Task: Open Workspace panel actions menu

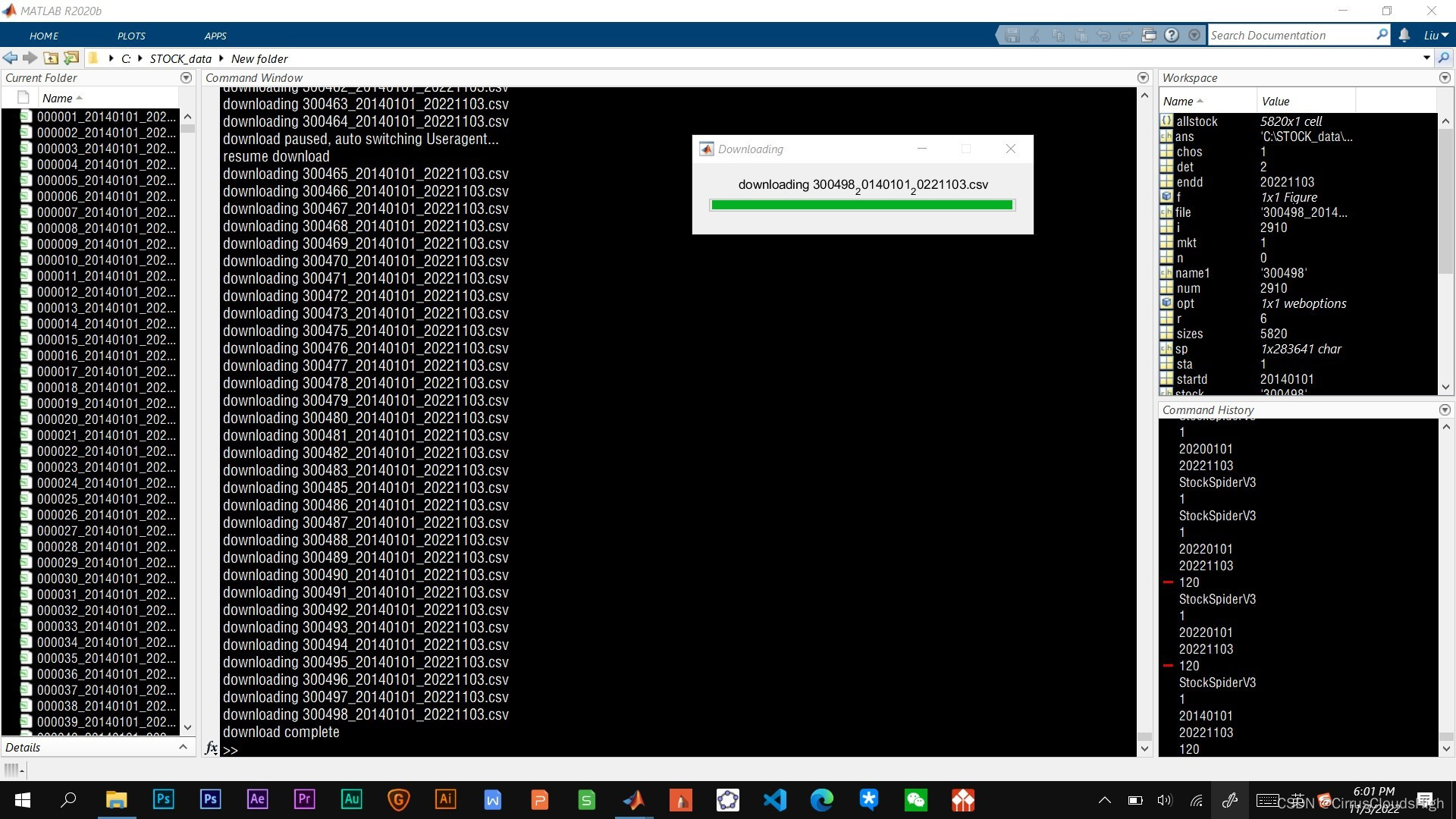Action: [1445, 78]
